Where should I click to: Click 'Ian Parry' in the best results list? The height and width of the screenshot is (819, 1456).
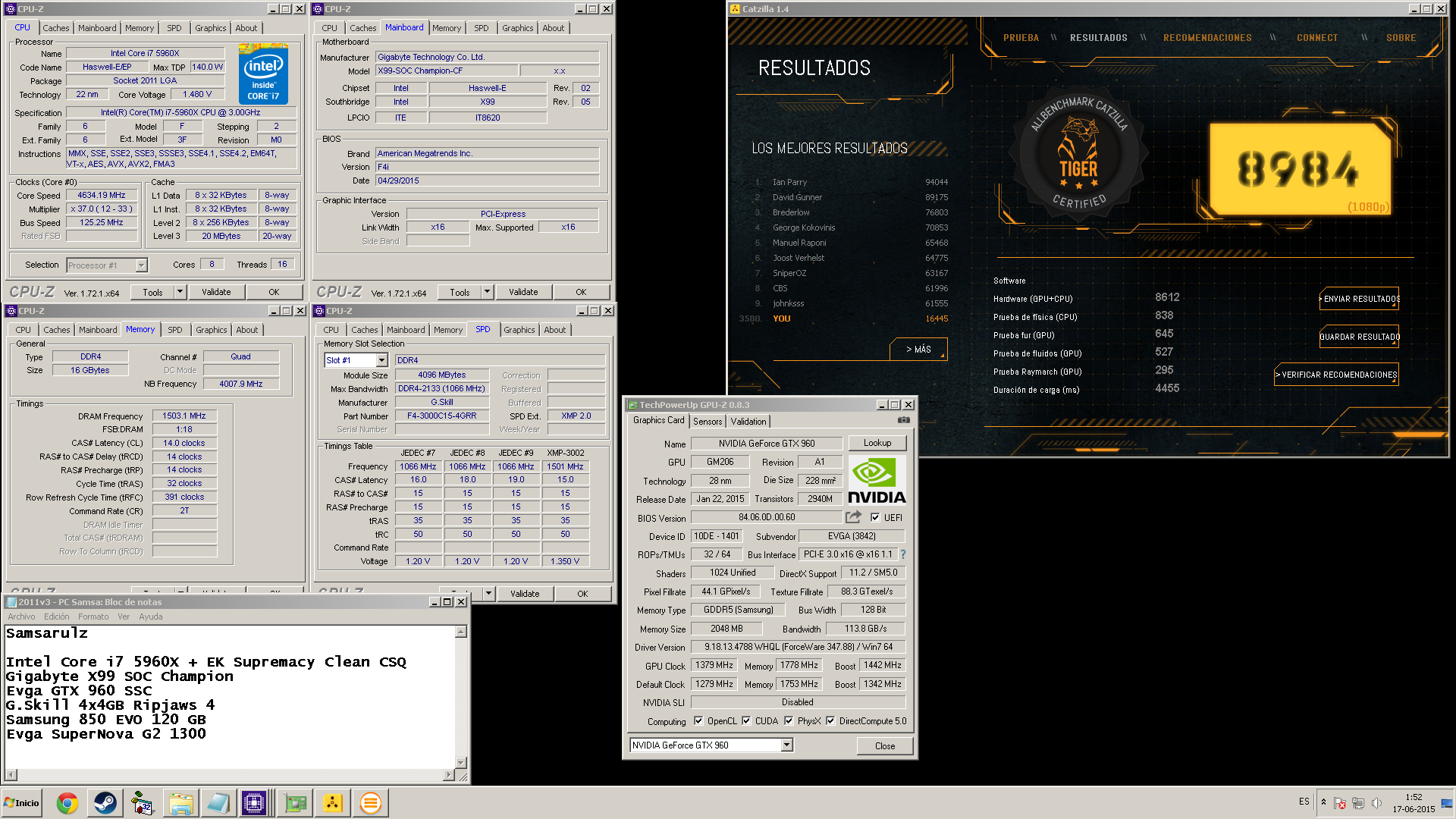(x=789, y=182)
